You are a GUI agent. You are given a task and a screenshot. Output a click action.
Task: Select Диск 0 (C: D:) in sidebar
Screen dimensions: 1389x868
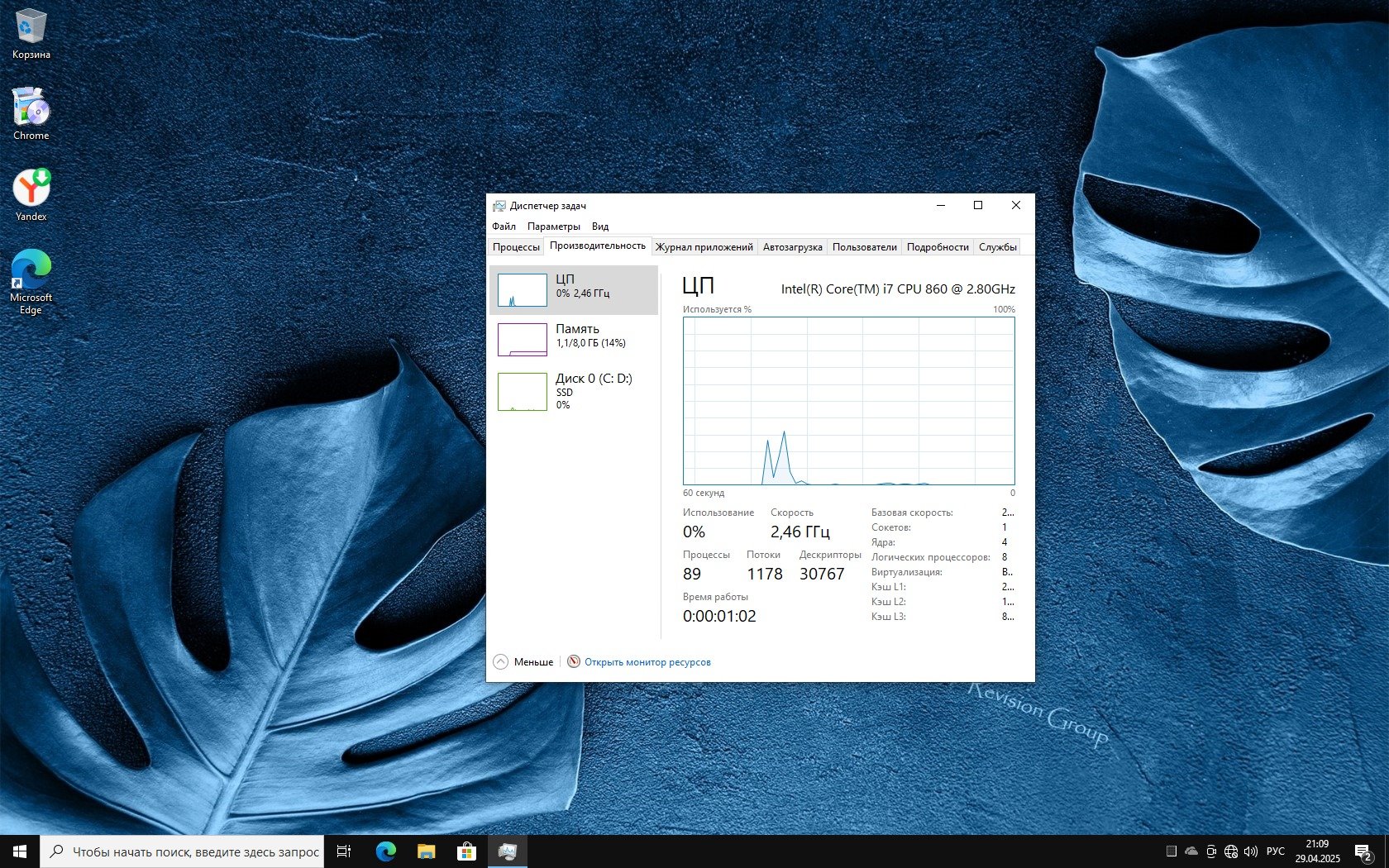click(x=574, y=390)
